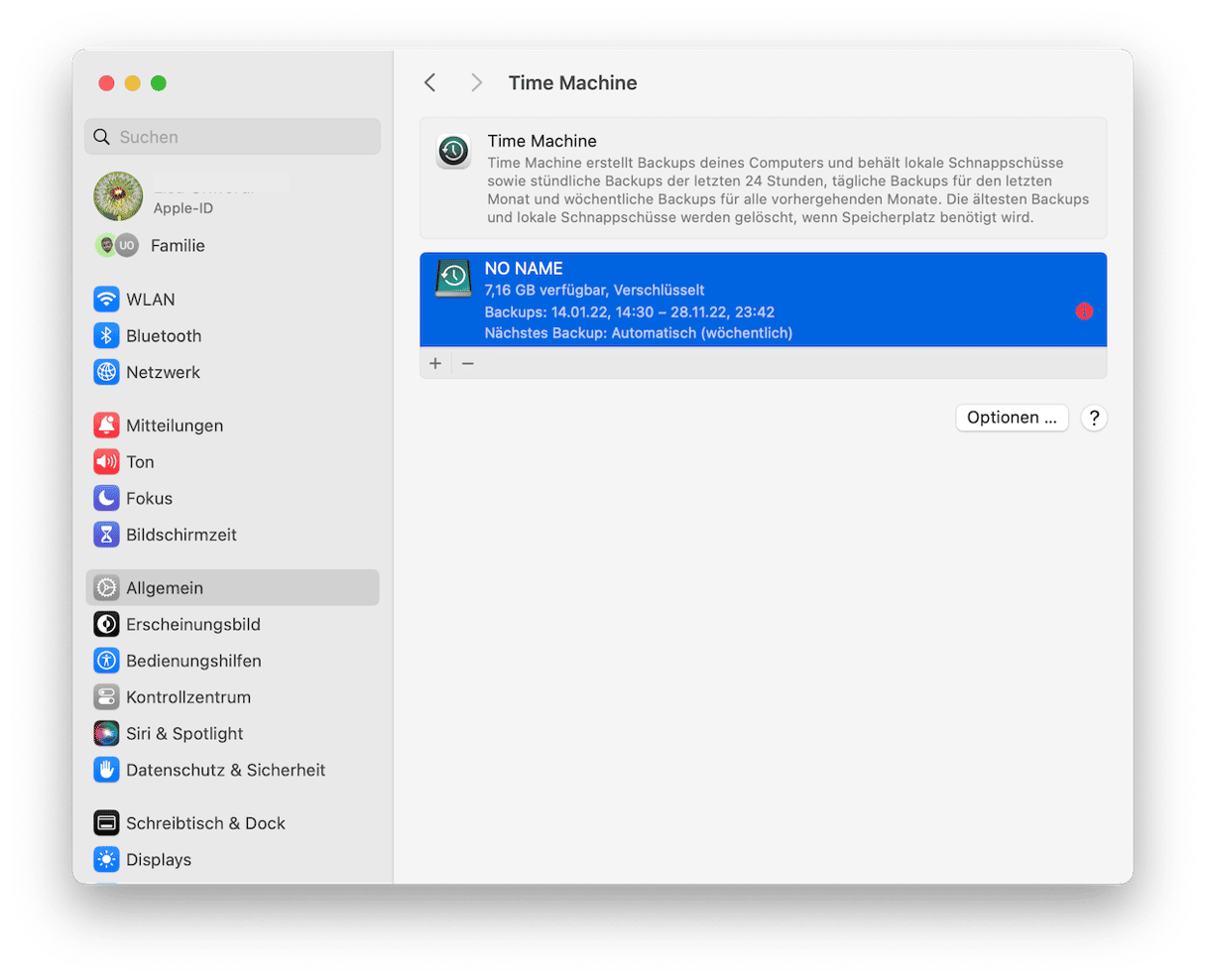1206x980 pixels.
Task: Open Mitteilungen settings in sidebar
Action: point(232,426)
